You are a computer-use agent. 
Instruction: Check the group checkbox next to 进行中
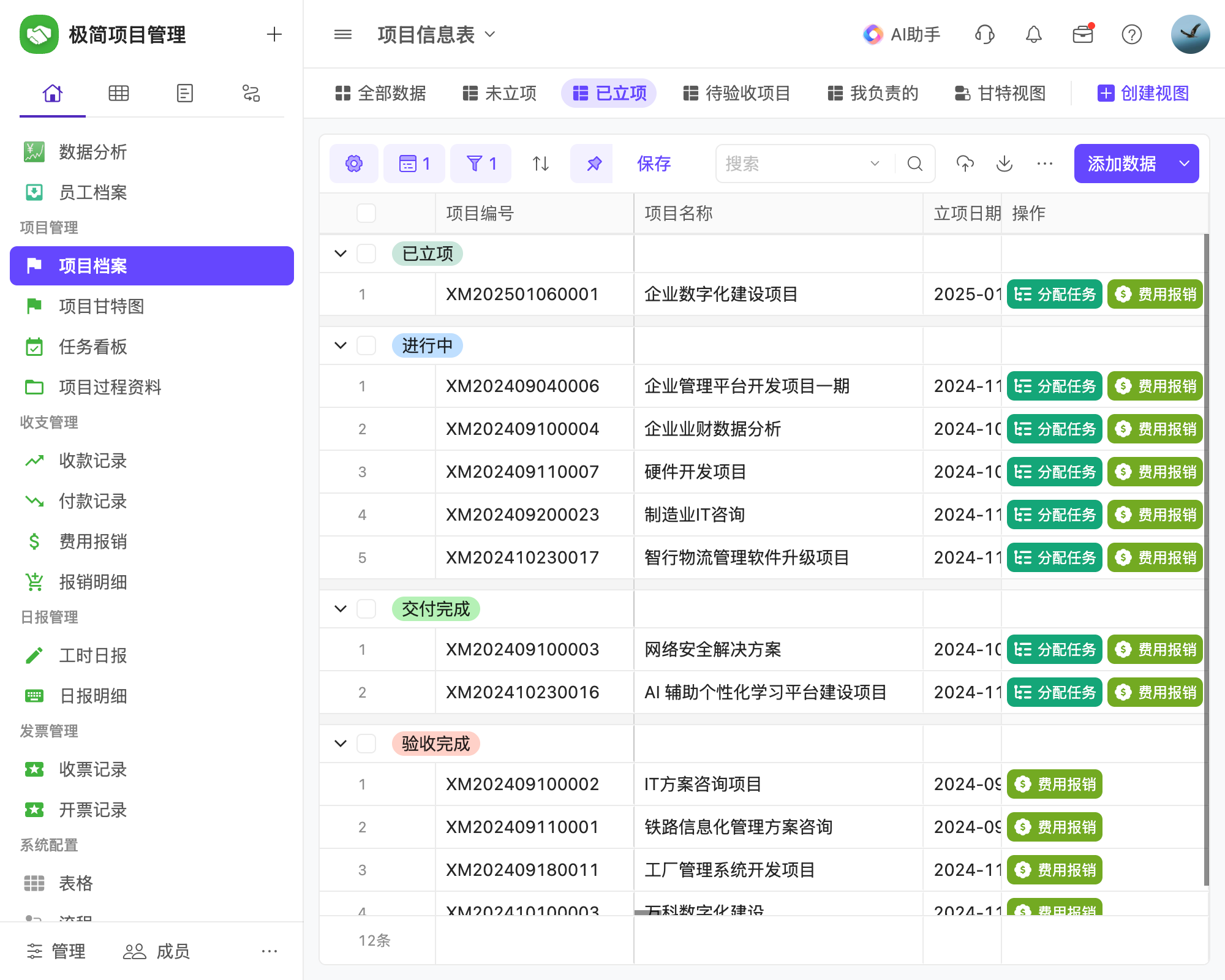pyautogui.click(x=366, y=345)
